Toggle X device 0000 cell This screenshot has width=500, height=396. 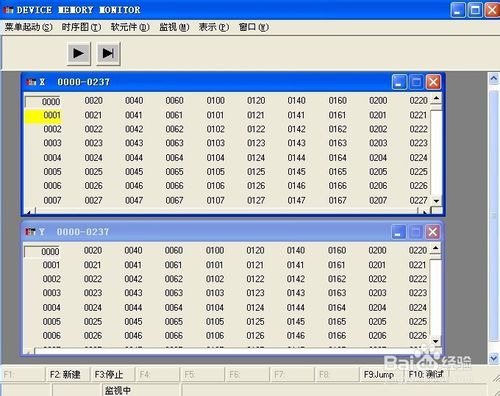coord(43,101)
